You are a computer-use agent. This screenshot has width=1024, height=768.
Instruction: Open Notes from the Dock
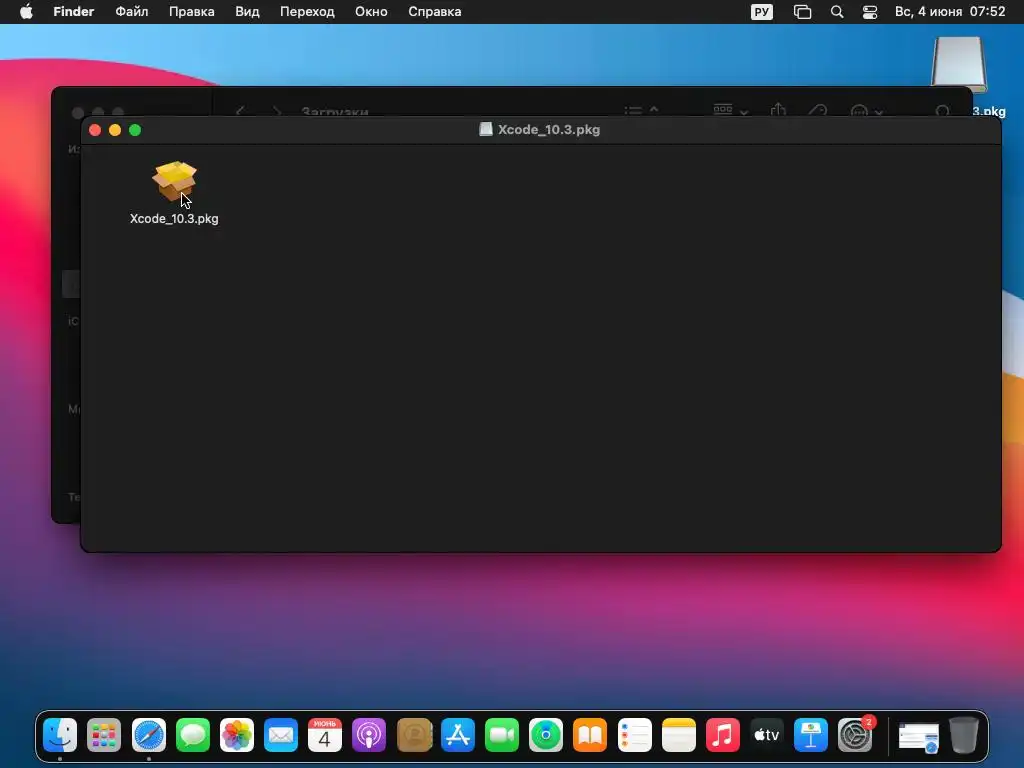679,735
